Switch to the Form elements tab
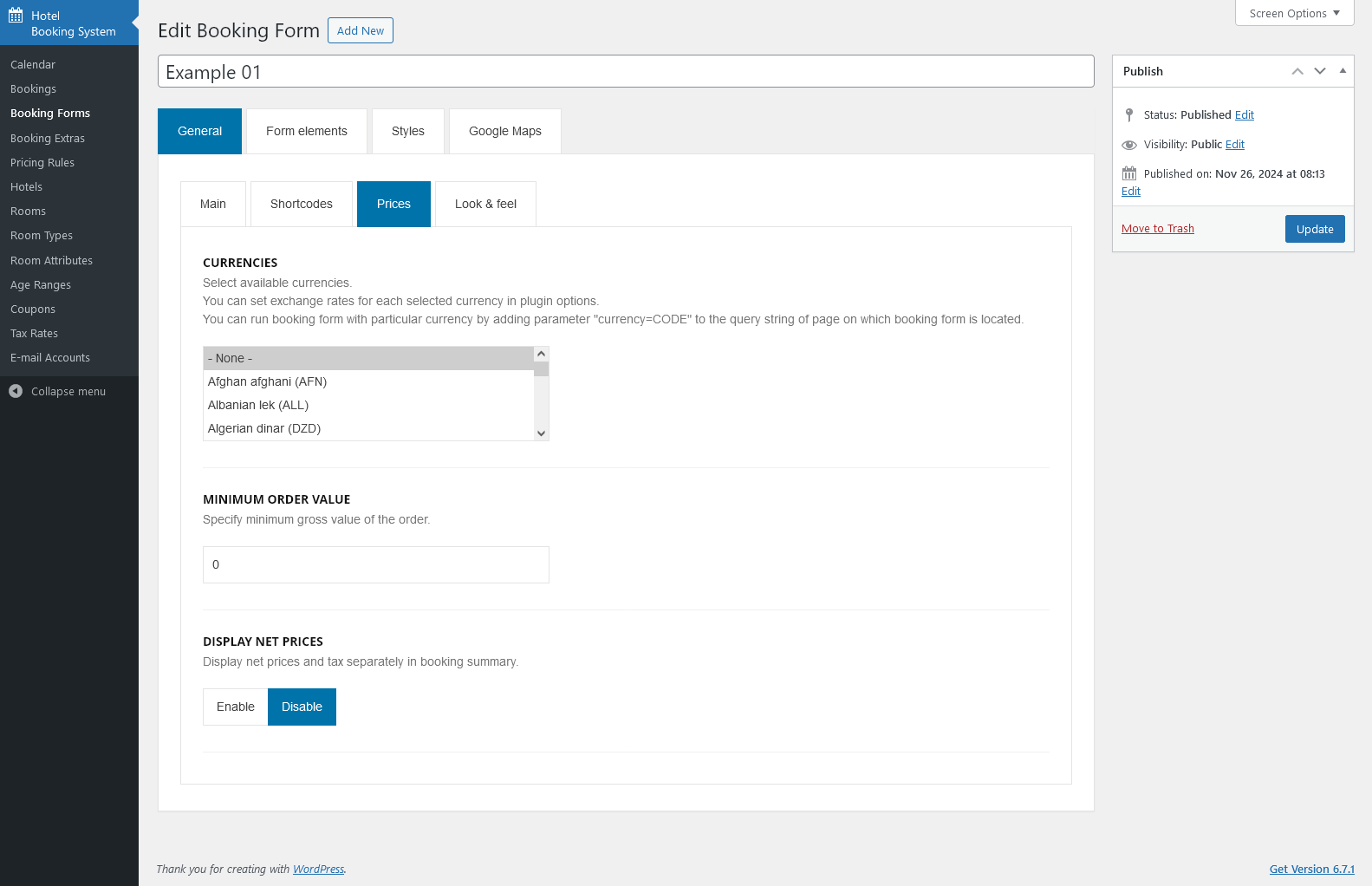This screenshot has height=886, width=1372. 307,131
